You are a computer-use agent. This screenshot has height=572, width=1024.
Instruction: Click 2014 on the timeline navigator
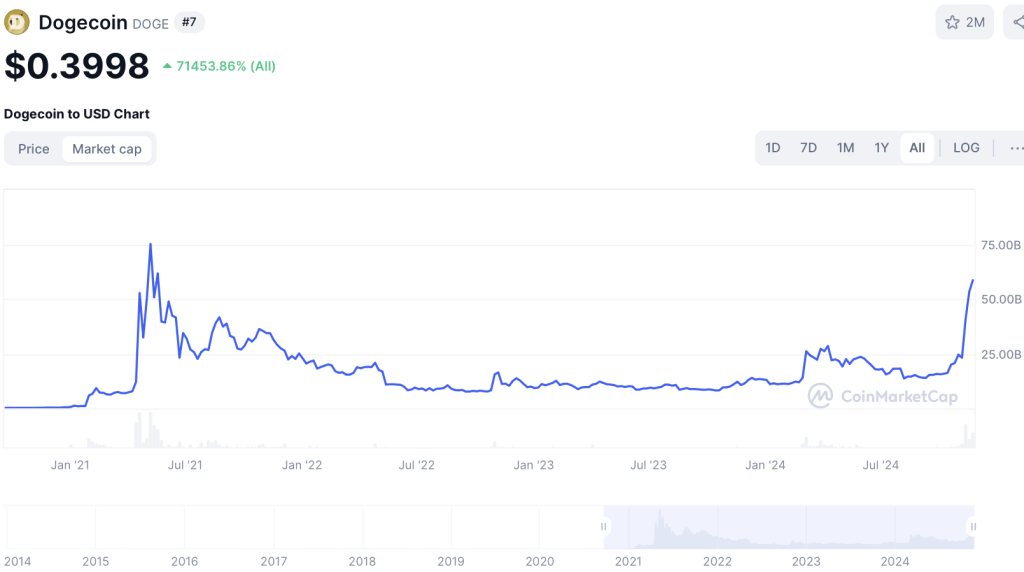click(18, 562)
